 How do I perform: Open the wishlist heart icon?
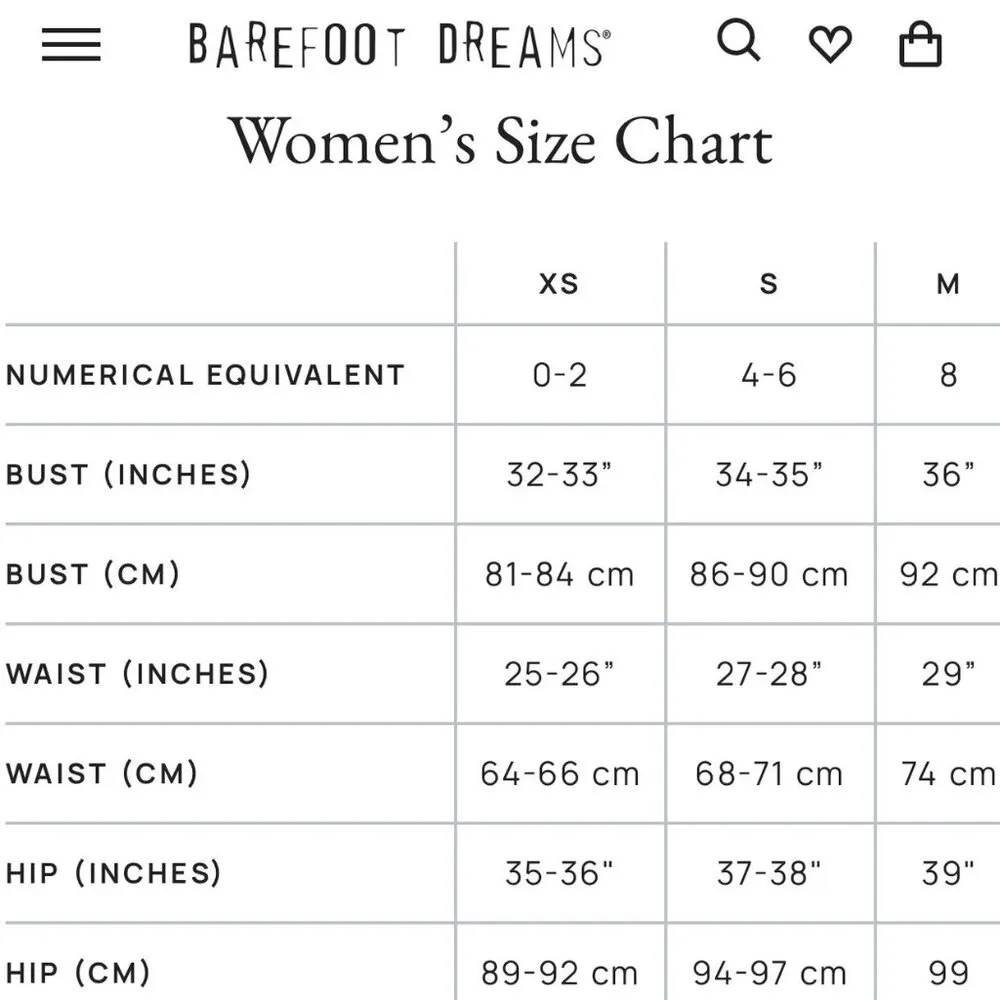pyautogui.click(x=831, y=44)
